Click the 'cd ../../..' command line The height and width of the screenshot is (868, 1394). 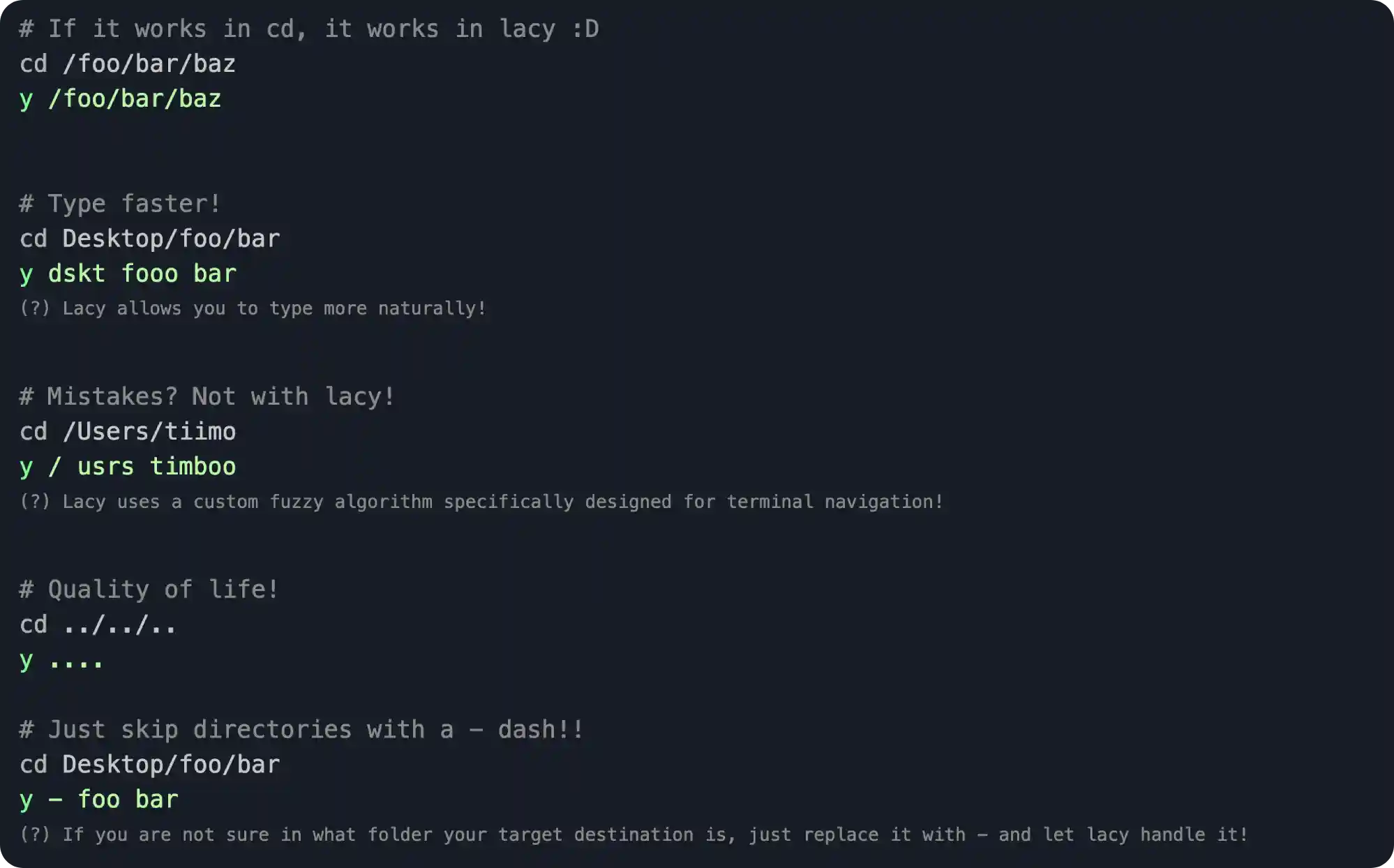click(98, 624)
